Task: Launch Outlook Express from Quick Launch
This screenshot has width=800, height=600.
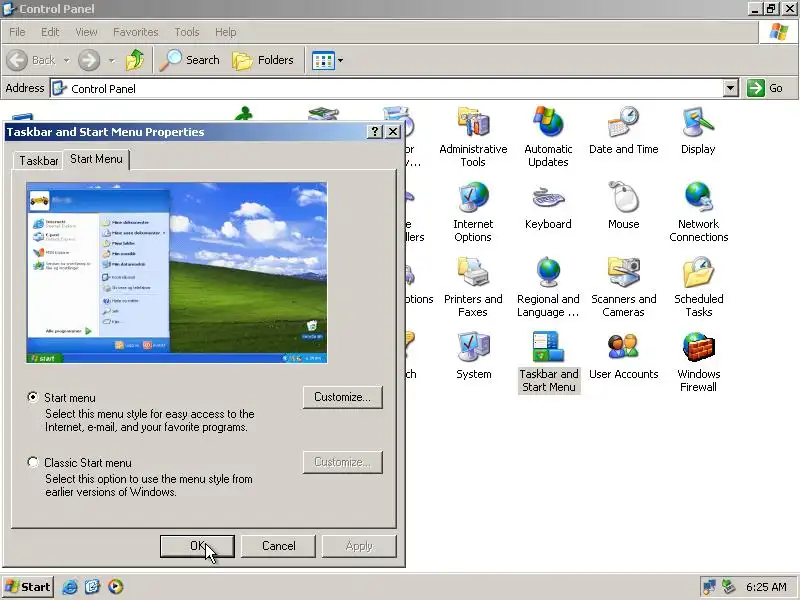Action: point(92,587)
